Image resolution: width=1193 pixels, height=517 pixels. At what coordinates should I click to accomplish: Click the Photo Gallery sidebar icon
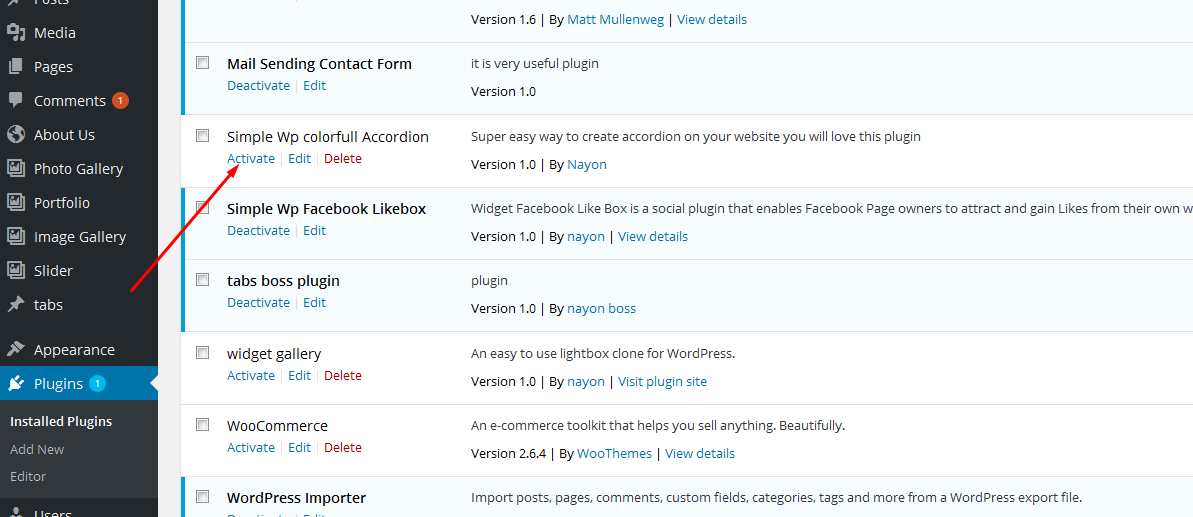tap(16, 168)
